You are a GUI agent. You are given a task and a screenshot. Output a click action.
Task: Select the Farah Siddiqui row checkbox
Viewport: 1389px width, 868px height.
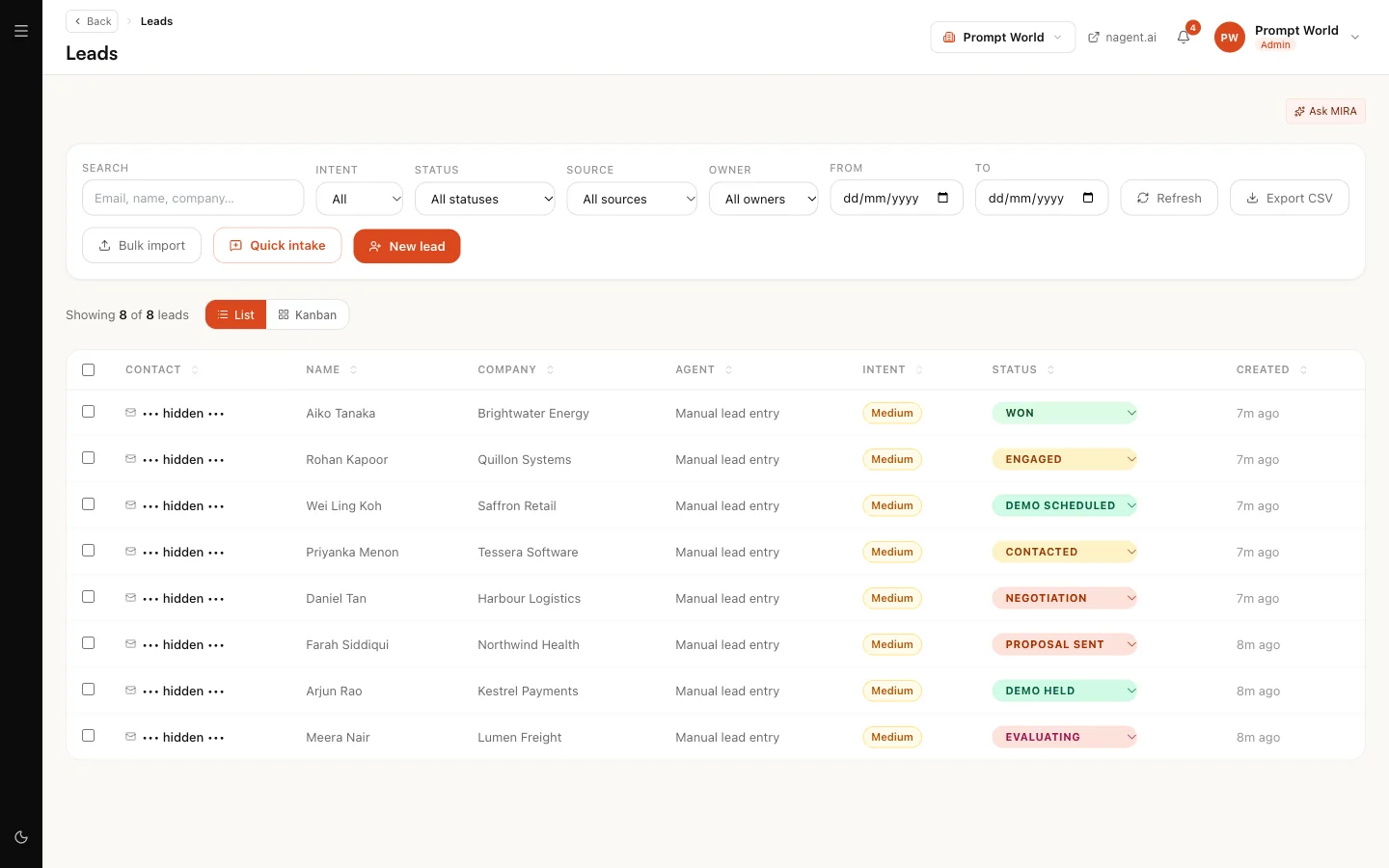89,643
